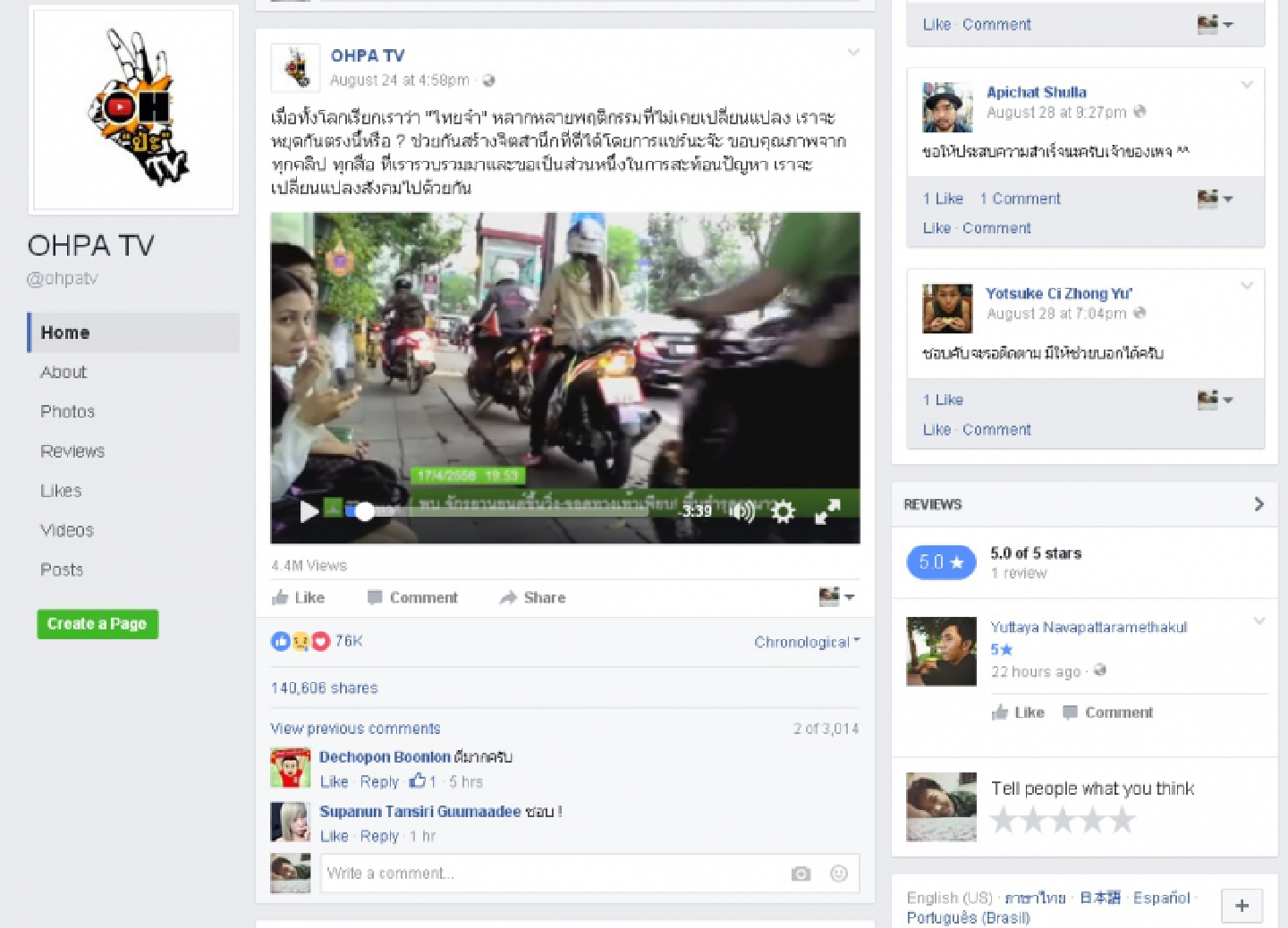Open the emoji sticker picker
This screenshot has height=928, width=1288.
(839, 873)
